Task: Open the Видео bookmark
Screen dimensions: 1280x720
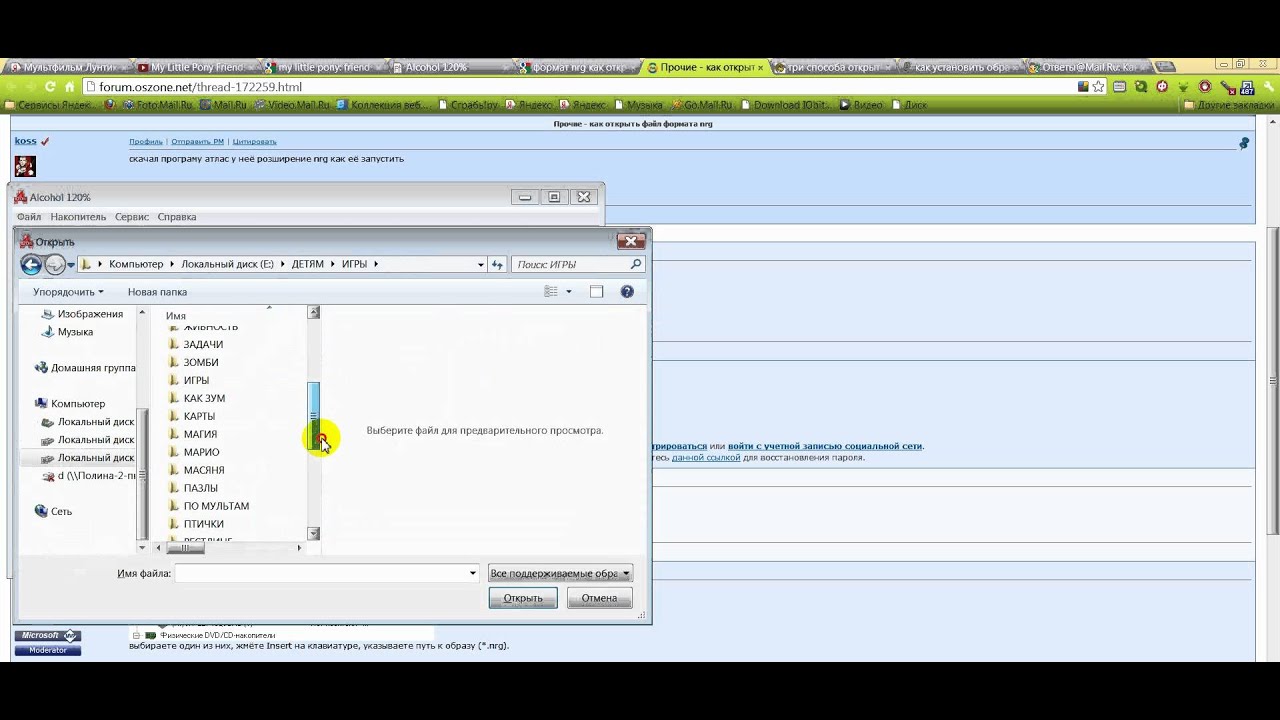Action: pyautogui.click(x=861, y=105)
